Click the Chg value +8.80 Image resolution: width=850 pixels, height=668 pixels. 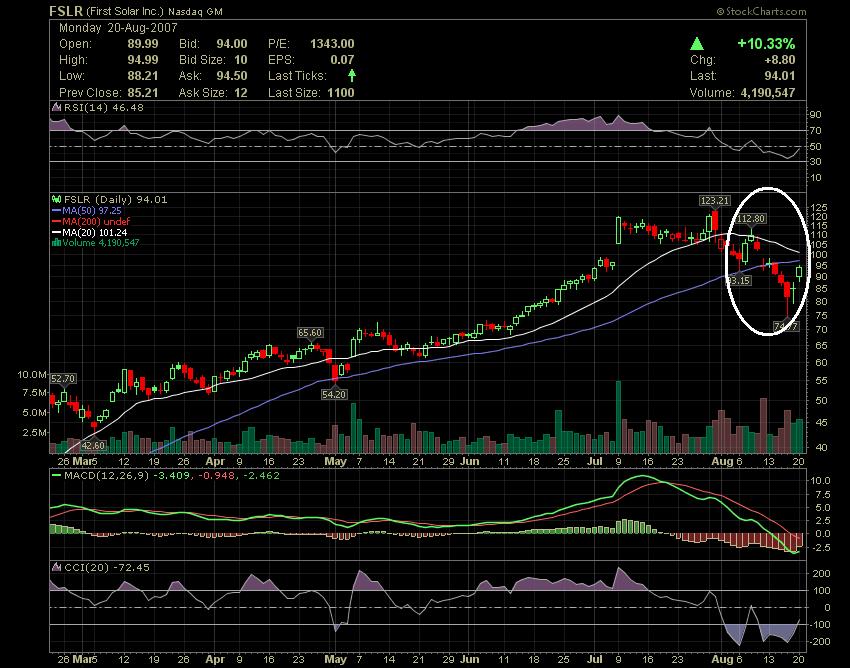tap(780, 60)
